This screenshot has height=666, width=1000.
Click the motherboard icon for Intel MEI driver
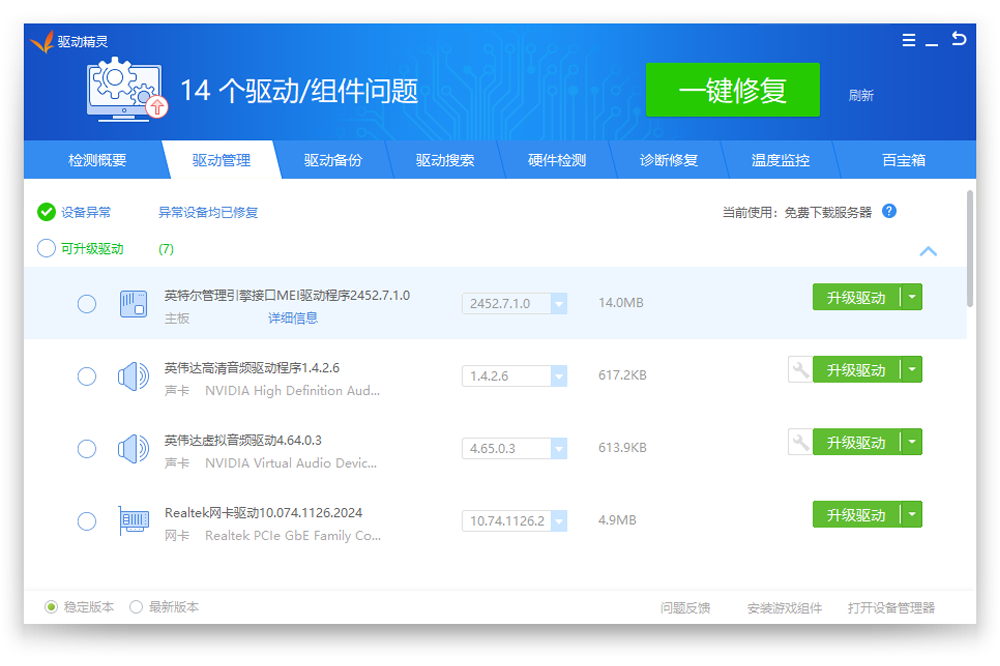point(133,304)
